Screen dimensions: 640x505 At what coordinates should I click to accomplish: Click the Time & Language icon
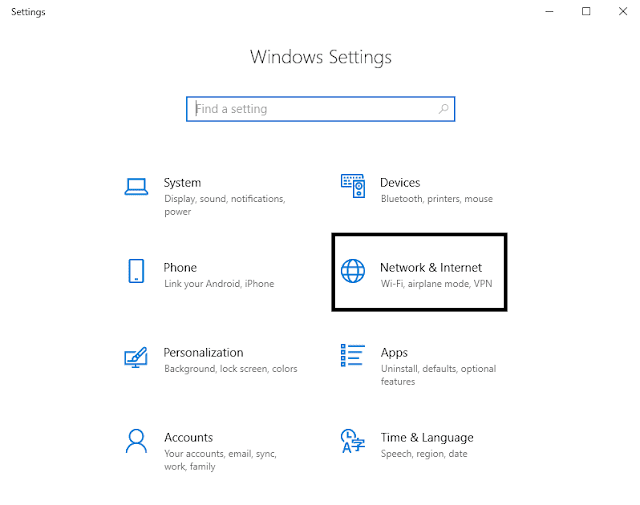coord(353,441)
